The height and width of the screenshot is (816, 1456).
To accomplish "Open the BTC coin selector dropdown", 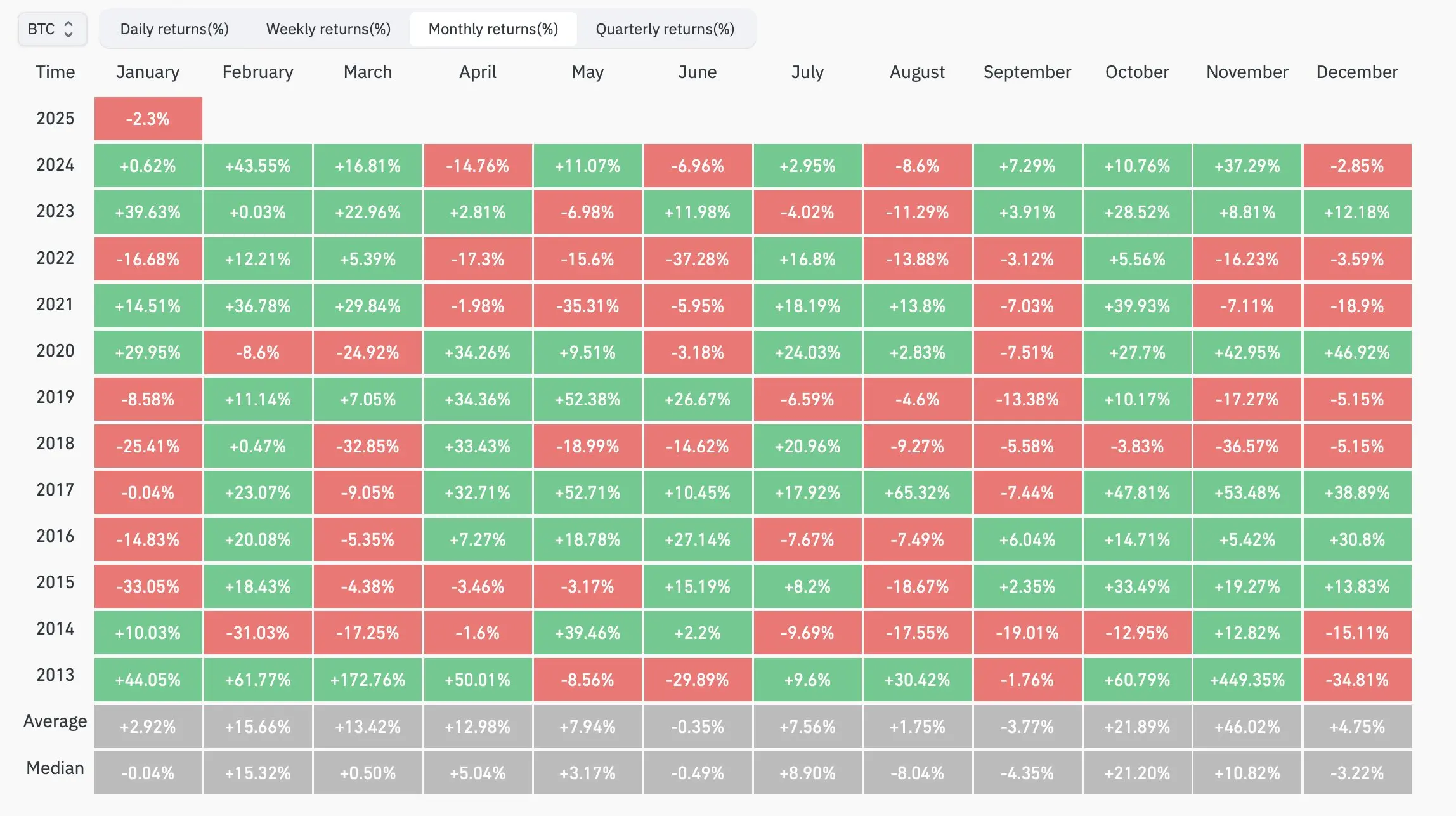I will point(52,29).
